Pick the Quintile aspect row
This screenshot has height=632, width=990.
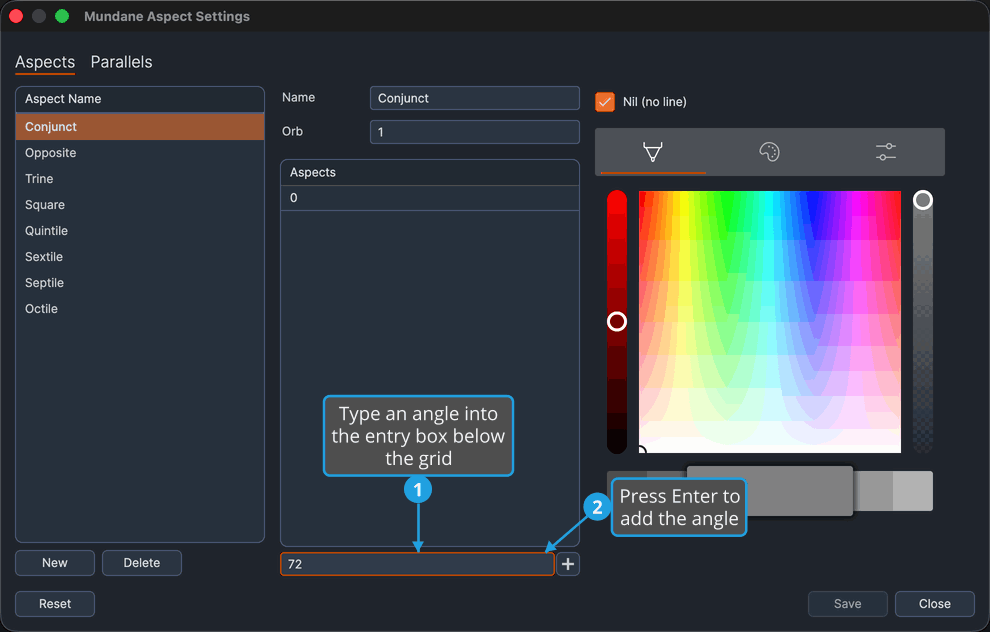pos(140,230)
